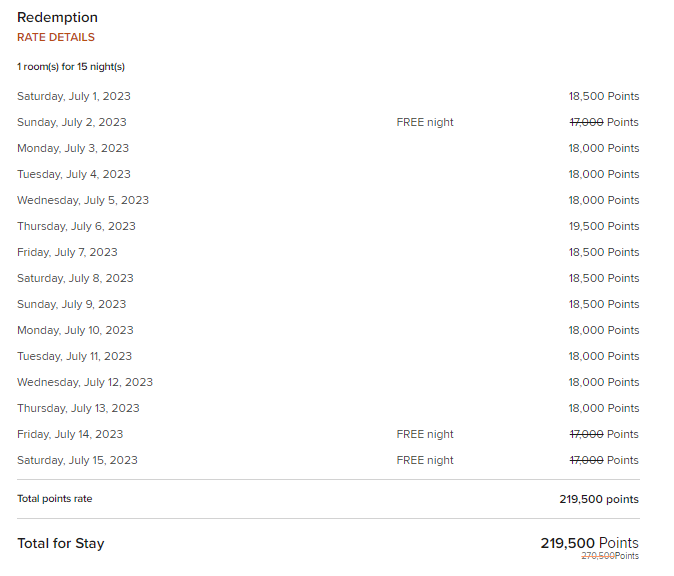Viewport: 674px width, 576px height.
Task: Click the crossed-out 270,500 Points total
Action: (610, 556)
